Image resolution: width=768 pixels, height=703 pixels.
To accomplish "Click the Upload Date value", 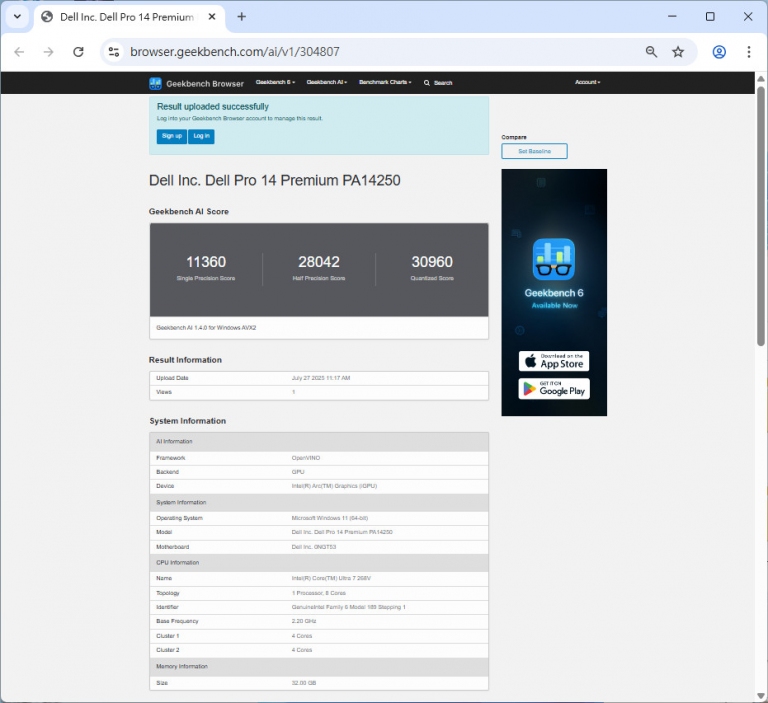I will [x=321, y=378].
